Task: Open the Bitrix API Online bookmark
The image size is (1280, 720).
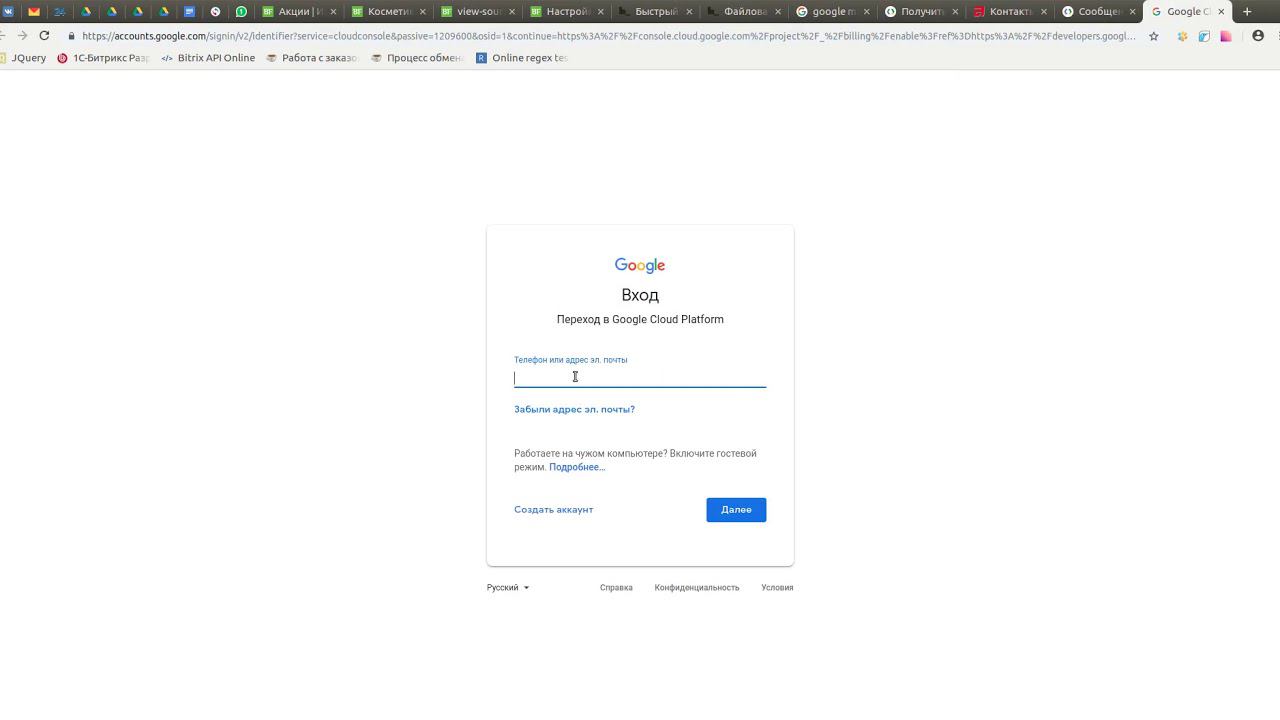Action: point(208,58)
